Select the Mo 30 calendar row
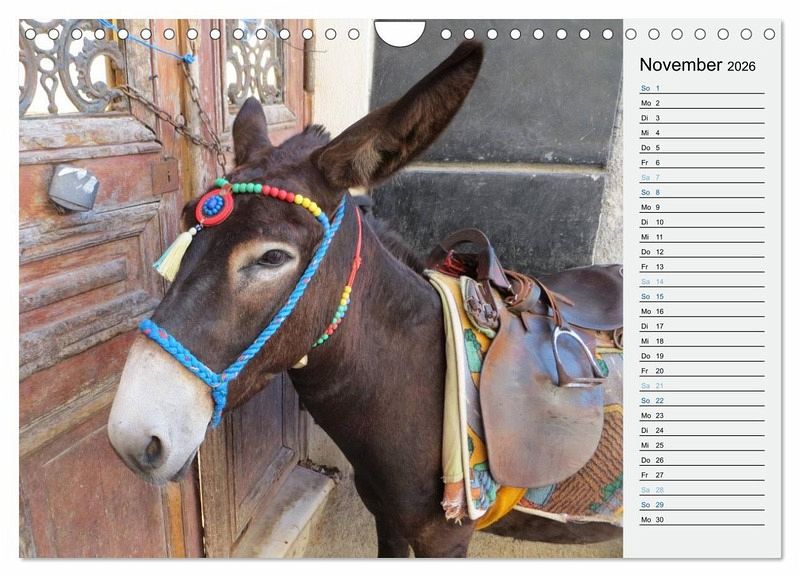Viewport: 800px width, 577px height. (x=702, y=519)
